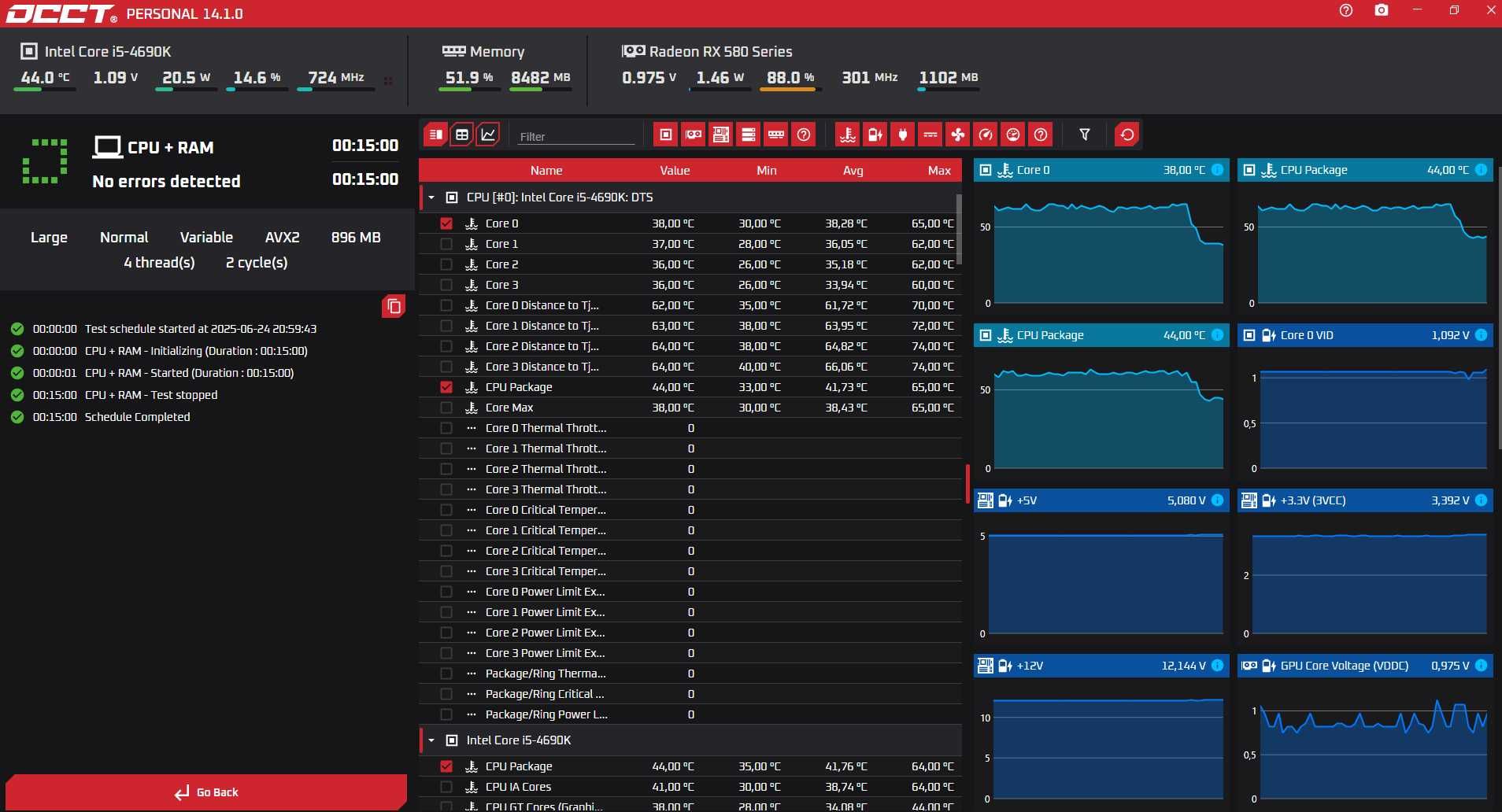Image resolution: width=1502 pixels, height=812 pixels.
Task: Check the Core 1 temperature checkbox
Action: 446,244
